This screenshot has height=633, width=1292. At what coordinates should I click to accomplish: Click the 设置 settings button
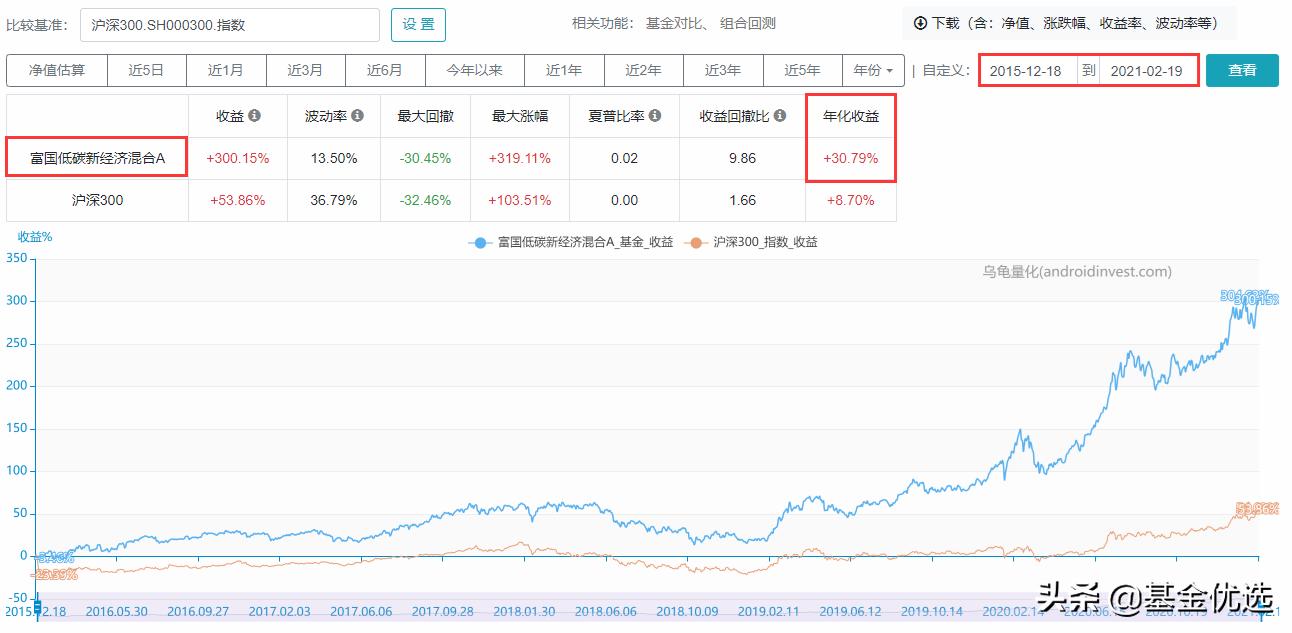(418, 24)
